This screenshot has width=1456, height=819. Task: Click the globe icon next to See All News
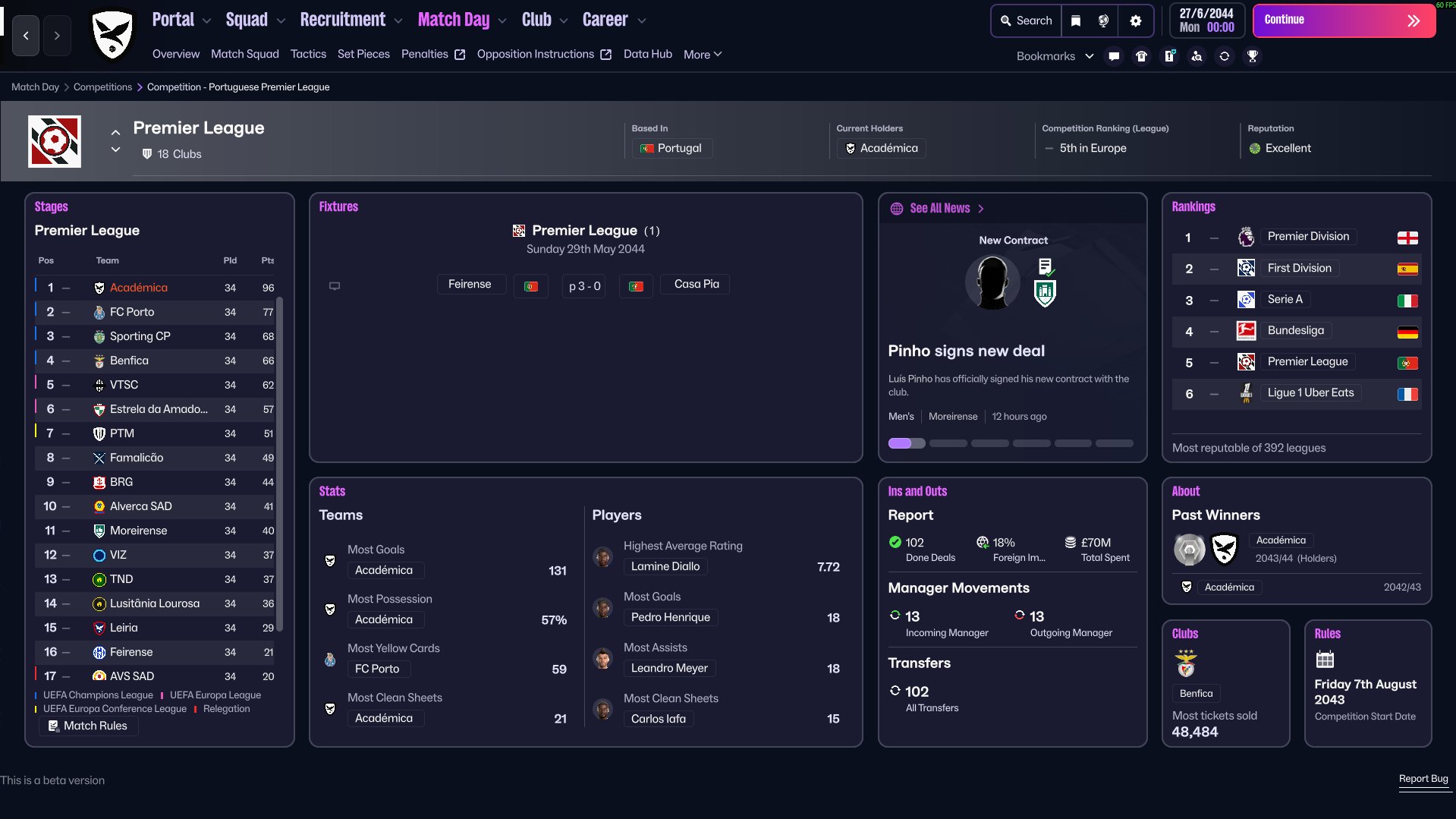point(897,209)
